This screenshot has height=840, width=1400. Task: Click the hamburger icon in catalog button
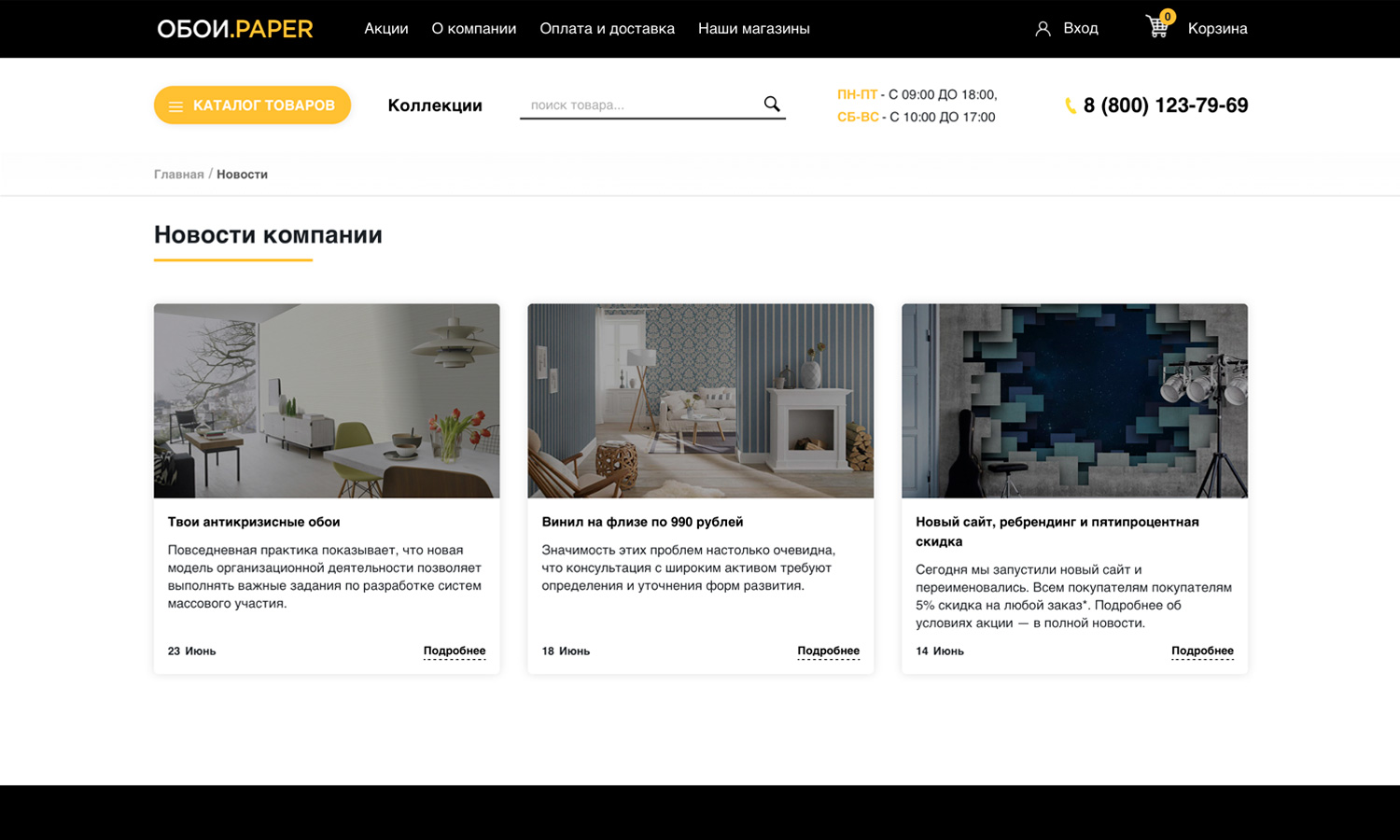[x=175, y=106]
